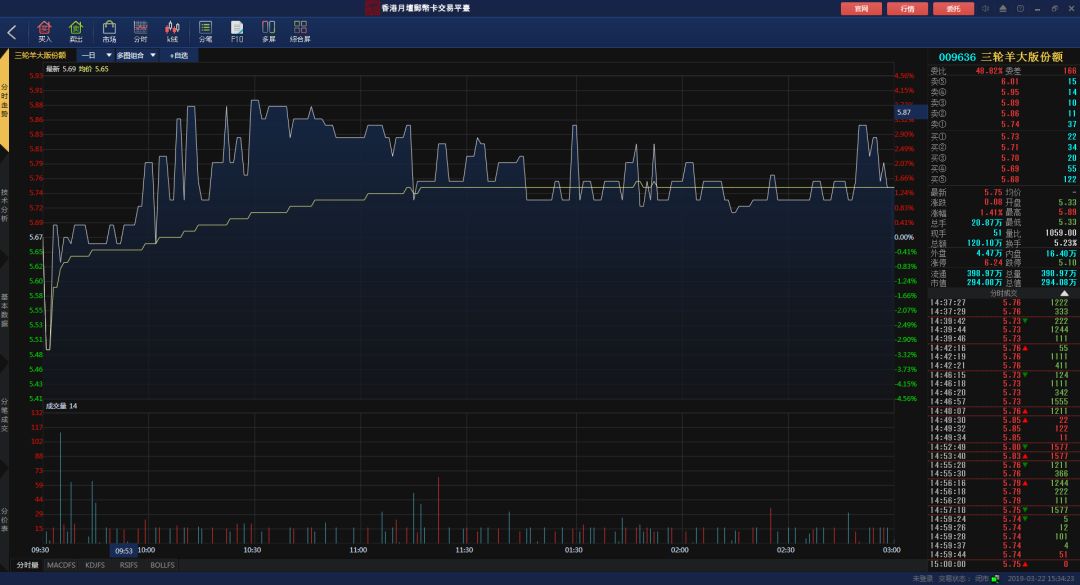Click the red 行情 button
This screenshot has height=585, width=1080.
907,8
